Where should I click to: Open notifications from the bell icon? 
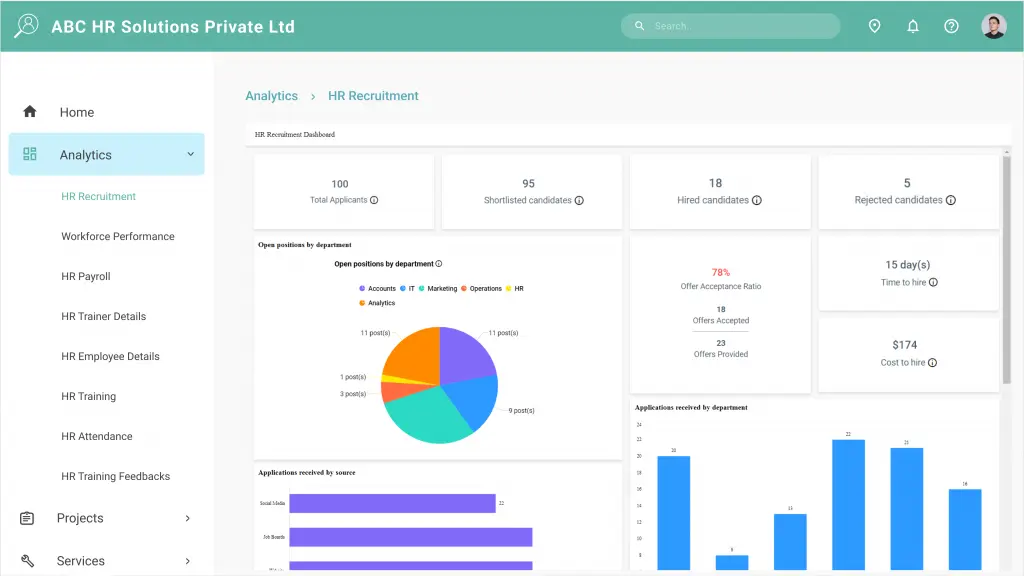[x=913, y=26]
